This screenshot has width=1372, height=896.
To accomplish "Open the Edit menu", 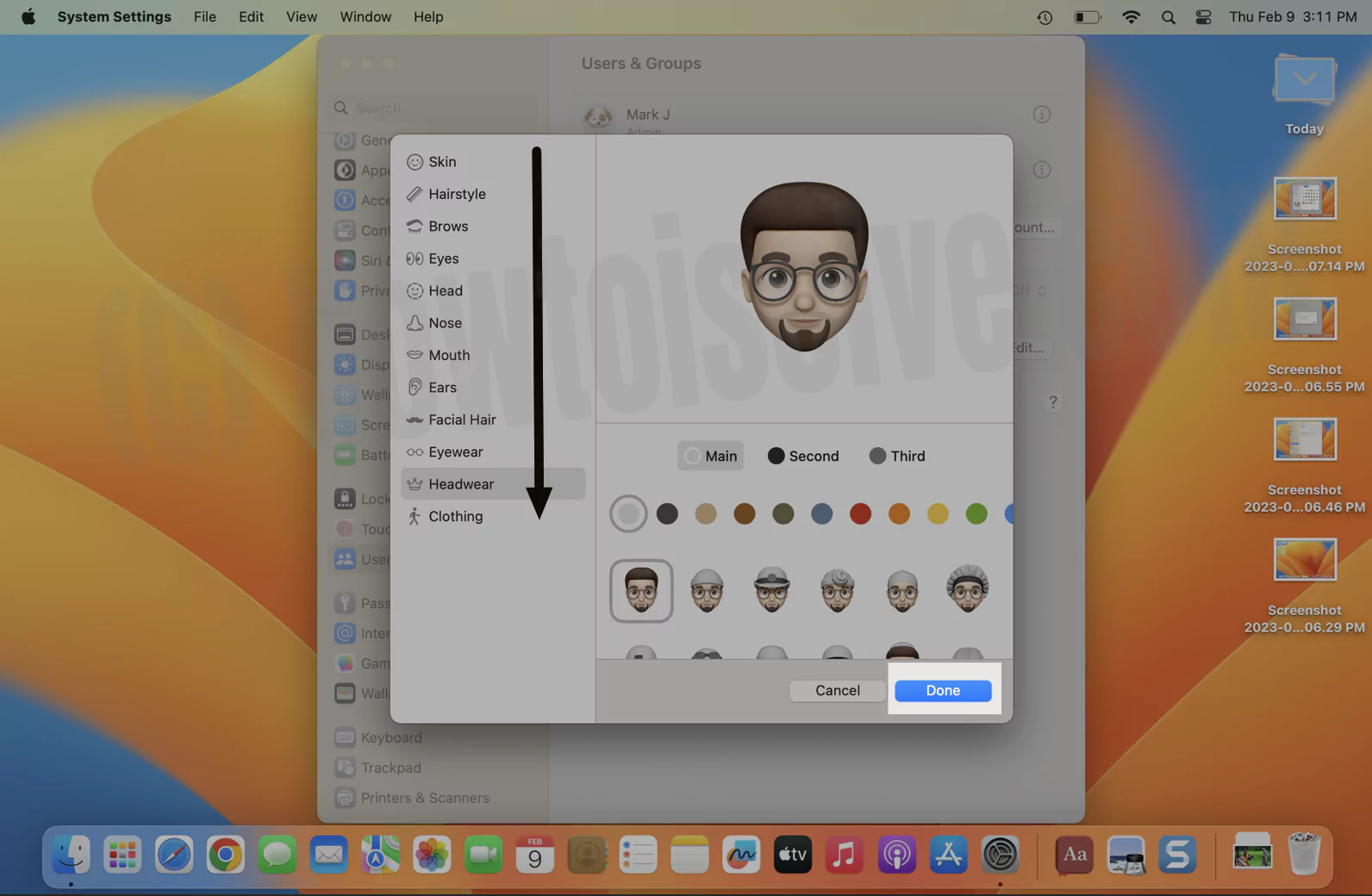I will (252, 16).
